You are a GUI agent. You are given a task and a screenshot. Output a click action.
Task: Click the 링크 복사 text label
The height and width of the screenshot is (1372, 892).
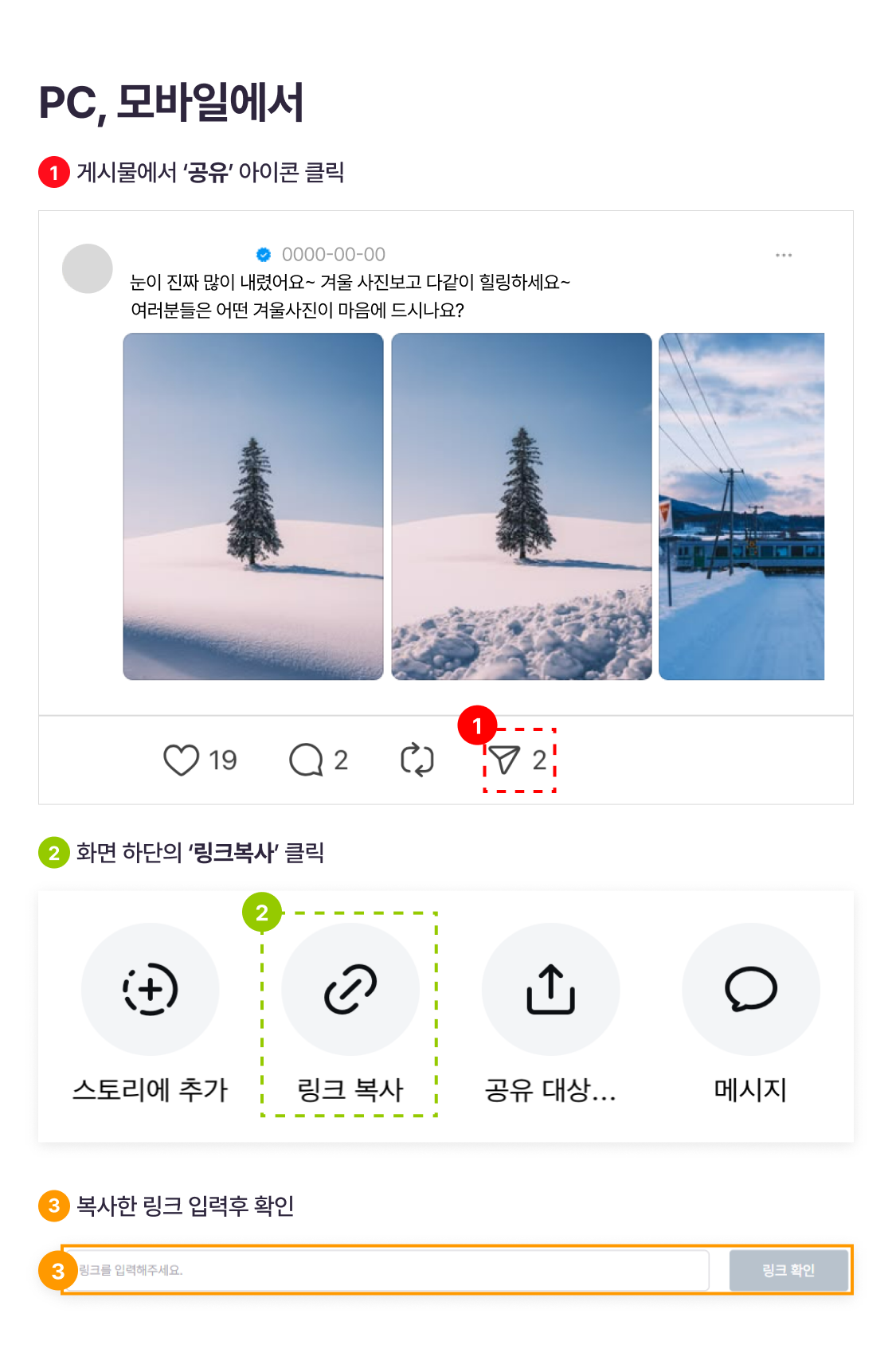(350, 1089)
